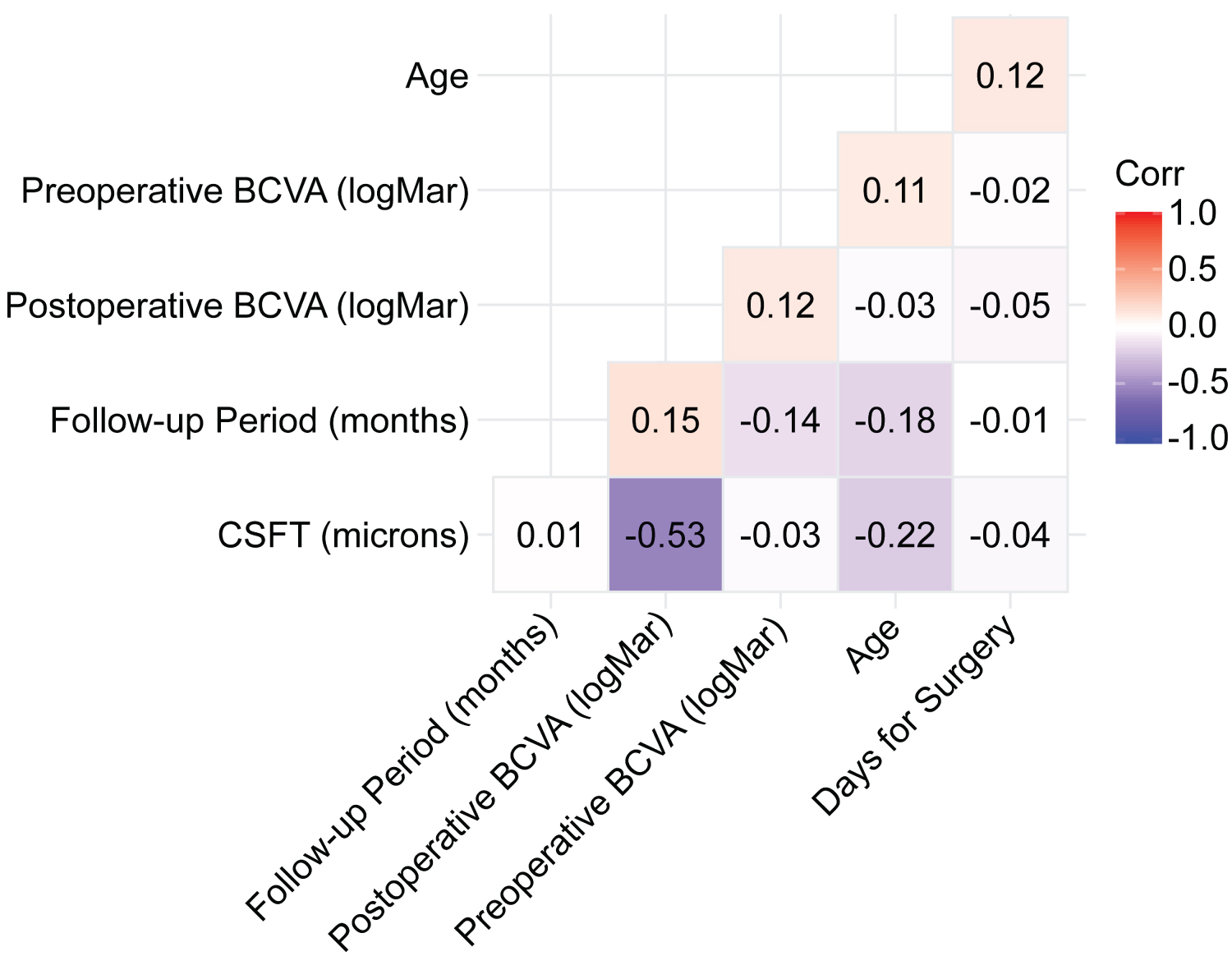This screenshot has width=1232, height=956.
Task: Select the -0.02 correlation cell
Action: [x=1010, y=190]
